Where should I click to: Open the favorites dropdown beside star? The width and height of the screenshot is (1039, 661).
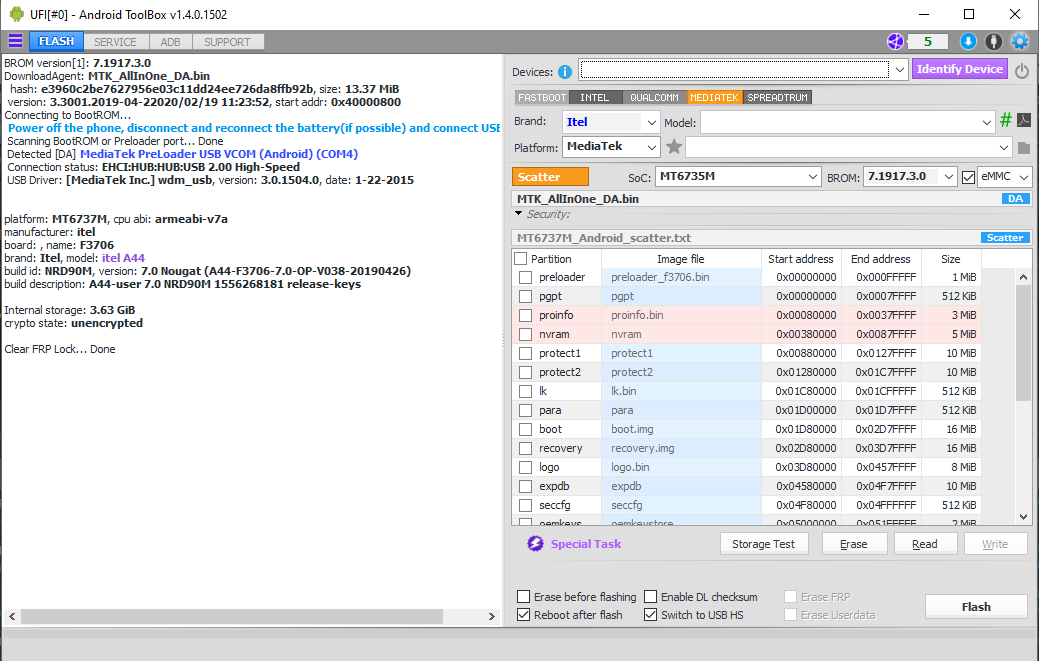point(1004,147)
